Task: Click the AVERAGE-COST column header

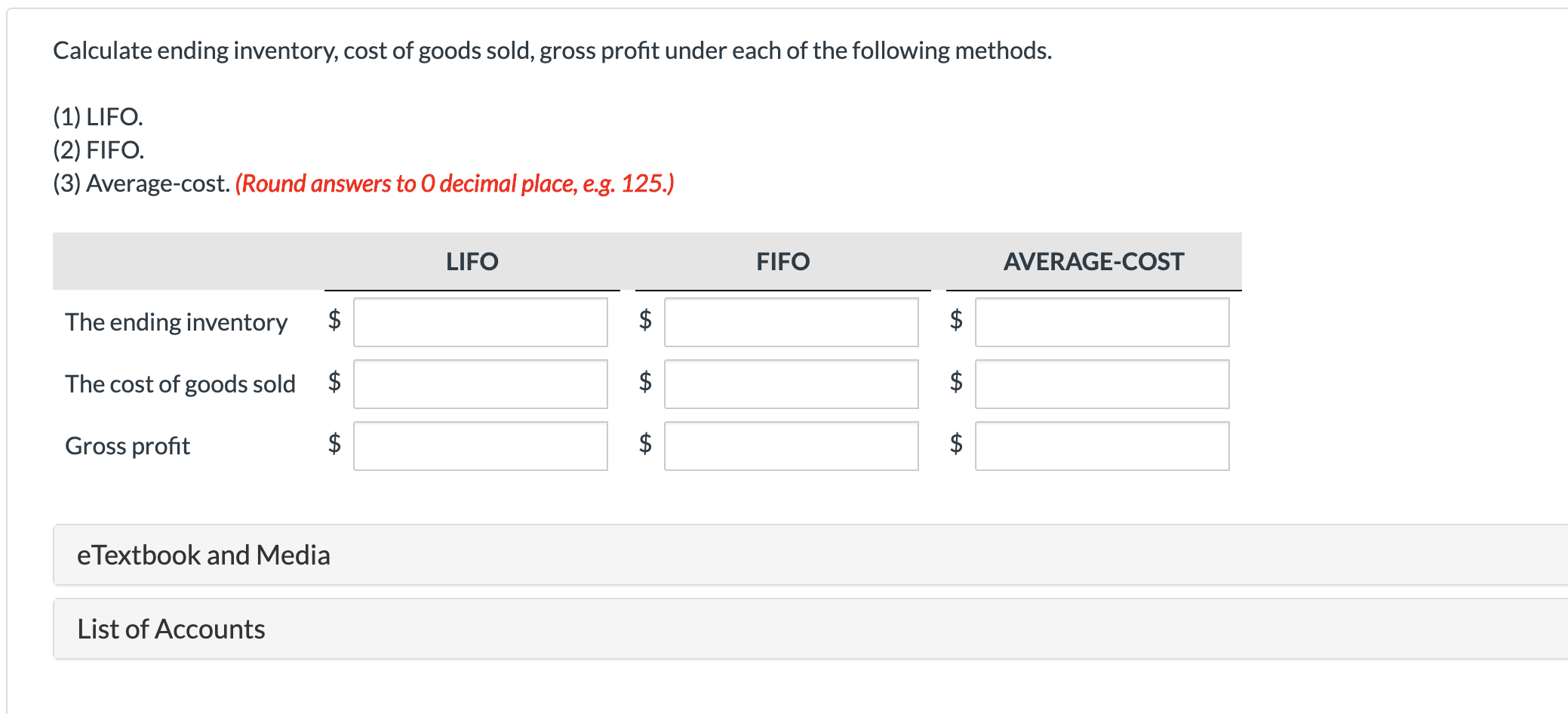Action: pyautogui.click(x=1094, y=261)
